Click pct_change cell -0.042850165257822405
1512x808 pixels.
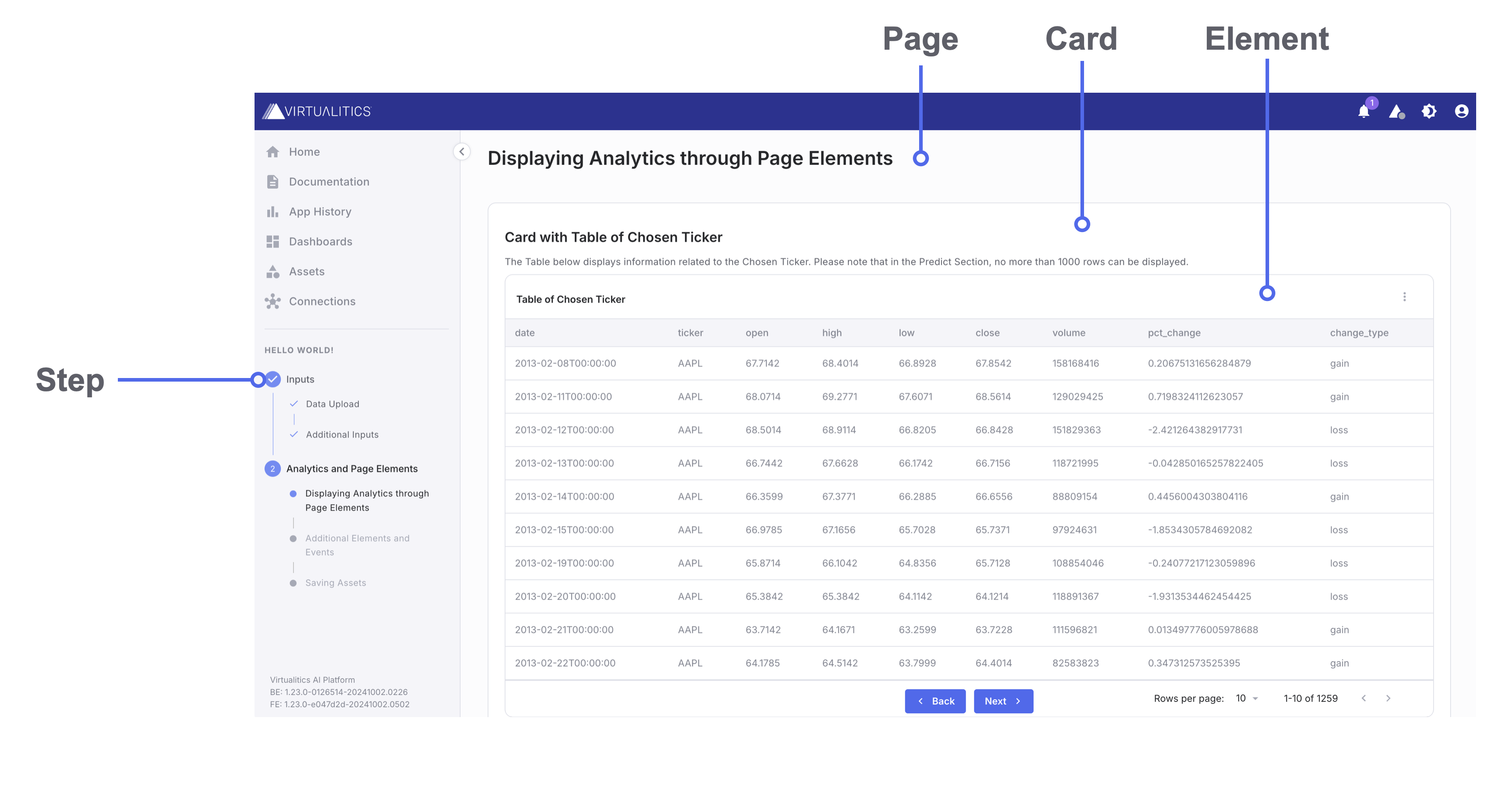pyautogui.click(x=1205, y=464)
